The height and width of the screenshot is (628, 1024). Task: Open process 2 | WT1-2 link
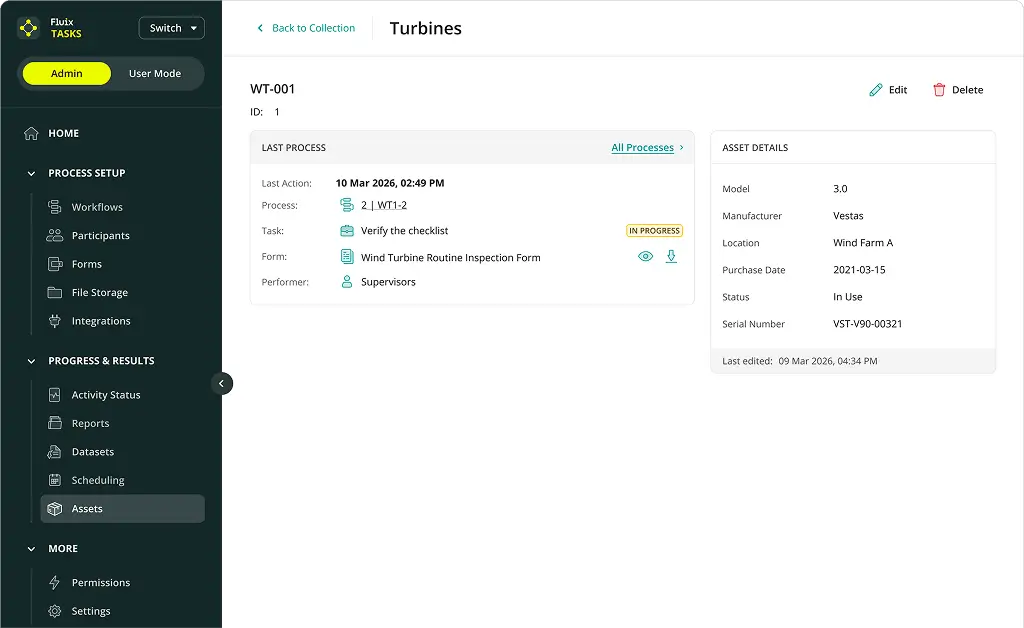click(383, 205)
